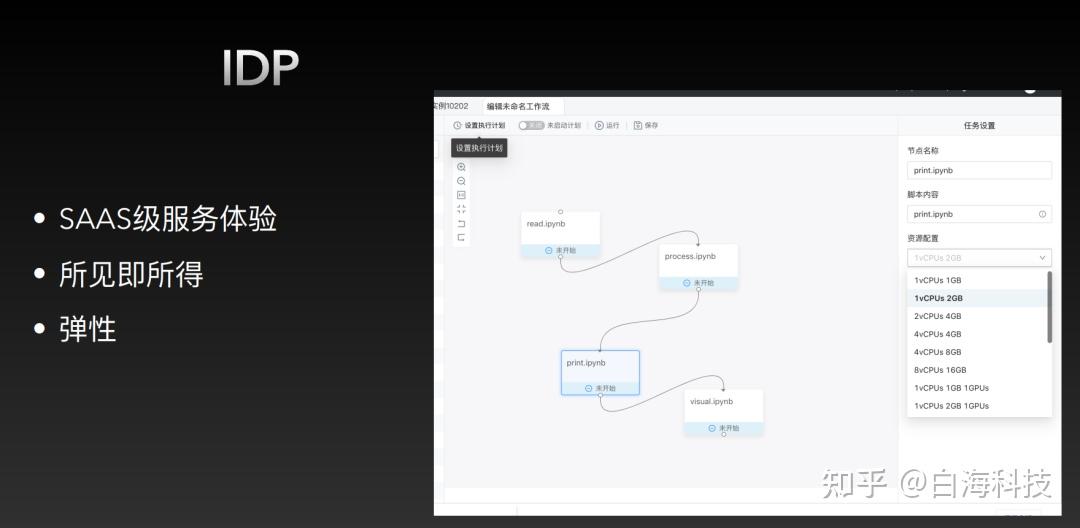
Task: Click the 运行 run button label
Action: [x=612, y=125]
